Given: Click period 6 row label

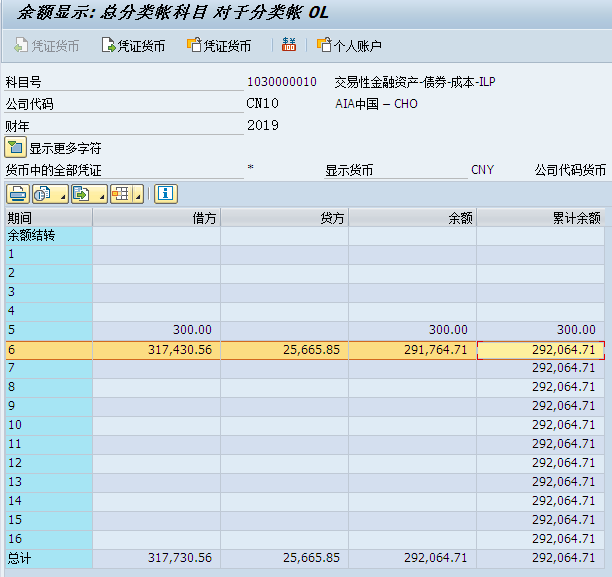Looking at the screenshot, I should pyautogui.click(x=49, y=350).
